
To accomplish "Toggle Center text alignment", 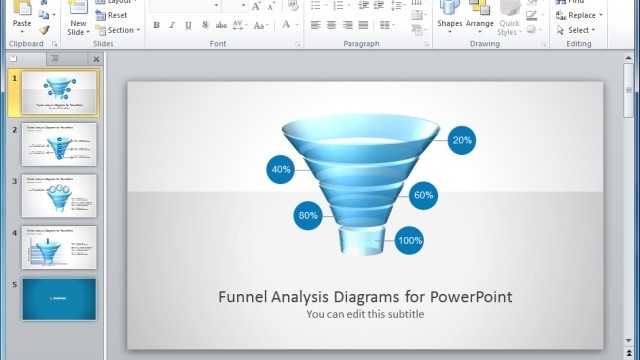I will [x=331, y=25].
